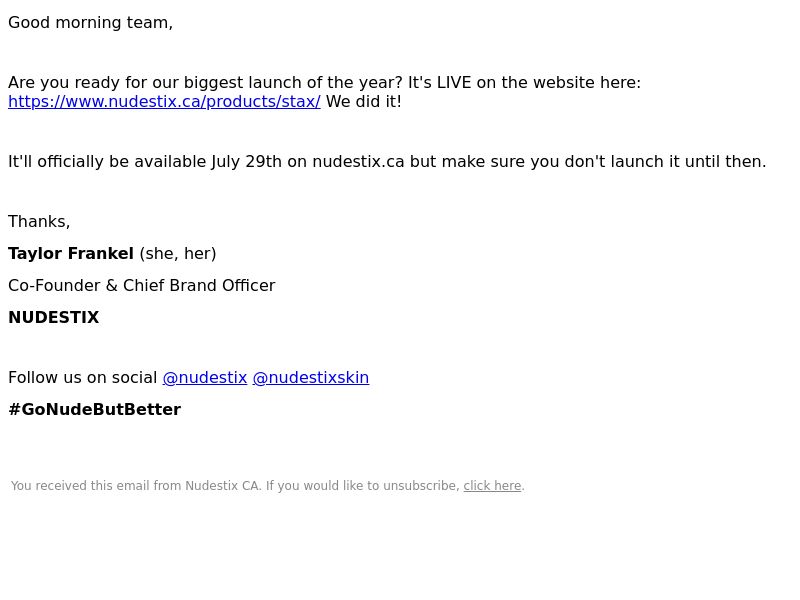Click the "We did it!" text
The height and width of the screenshot is (600, 800).
pos(364,102)
